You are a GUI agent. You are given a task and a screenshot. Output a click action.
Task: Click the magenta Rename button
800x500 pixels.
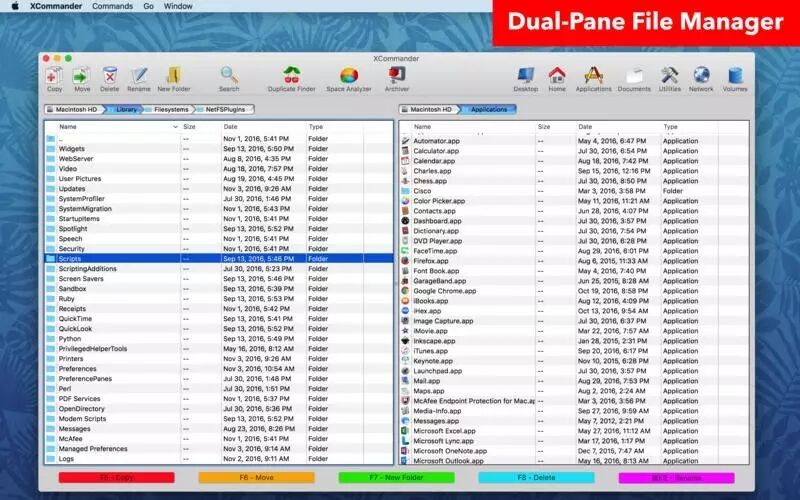coord(677,478)
